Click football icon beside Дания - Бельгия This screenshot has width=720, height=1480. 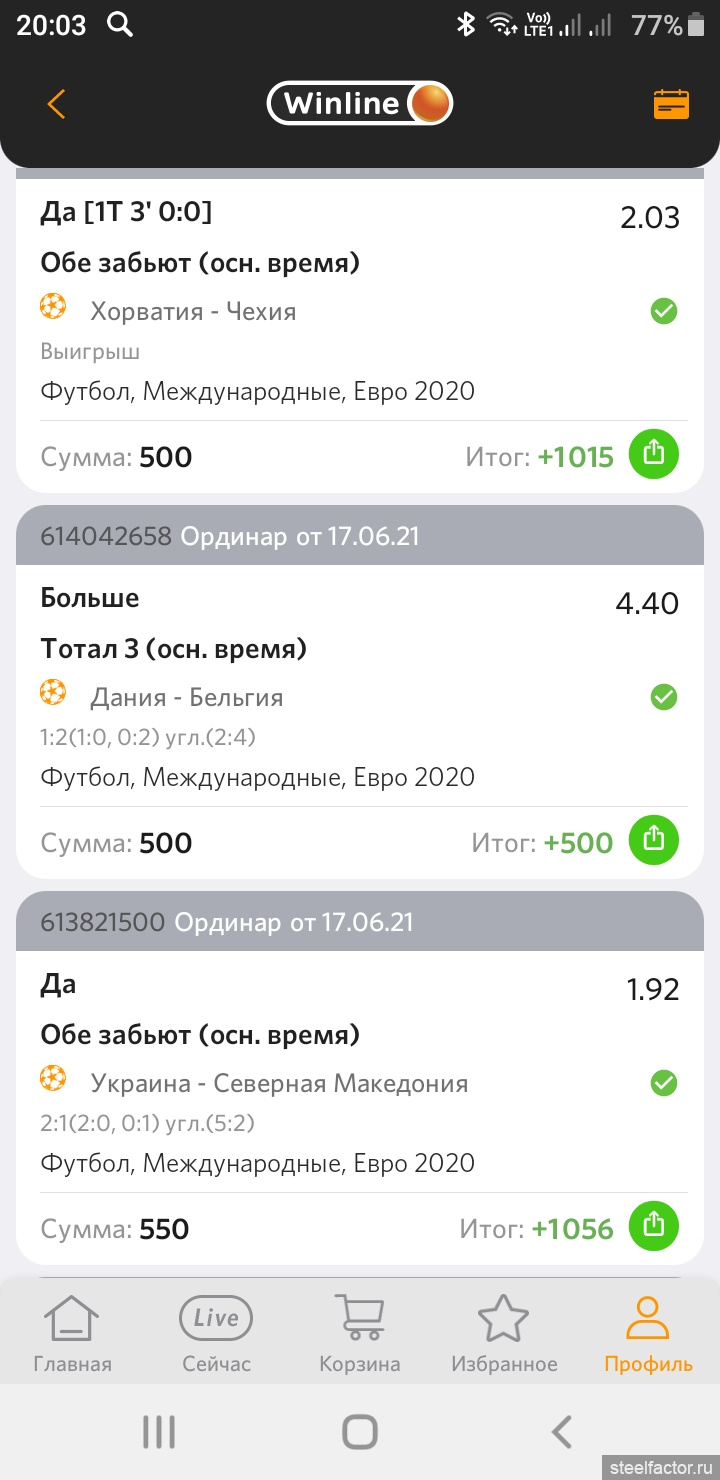point(53,692)
